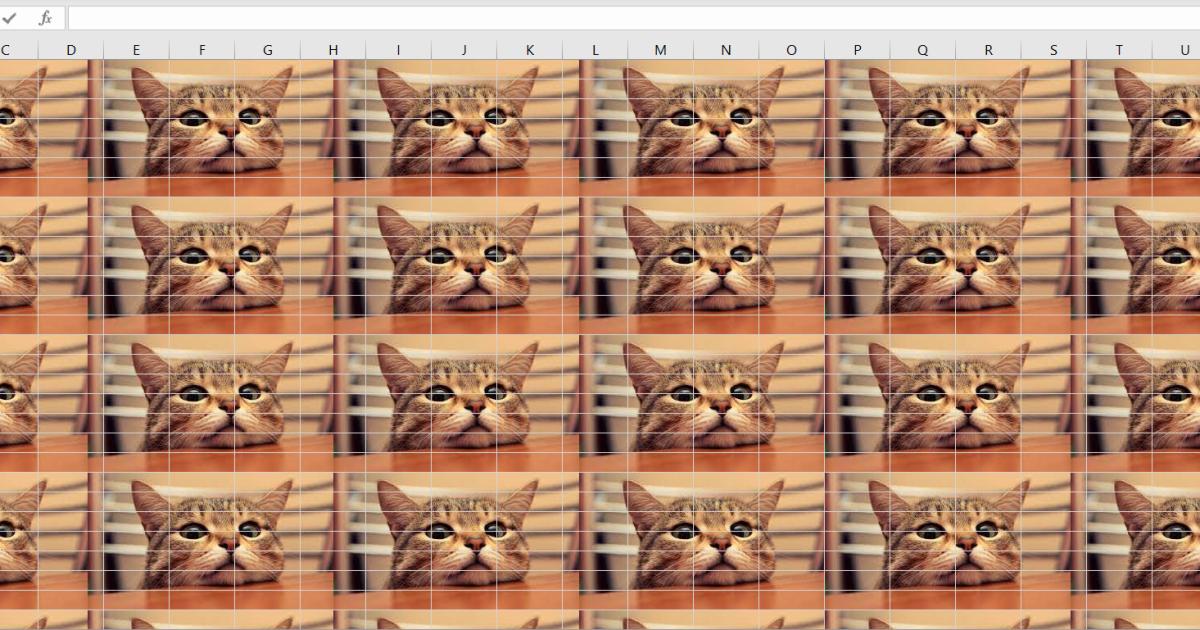Click column header G

[x=267, y=47]
